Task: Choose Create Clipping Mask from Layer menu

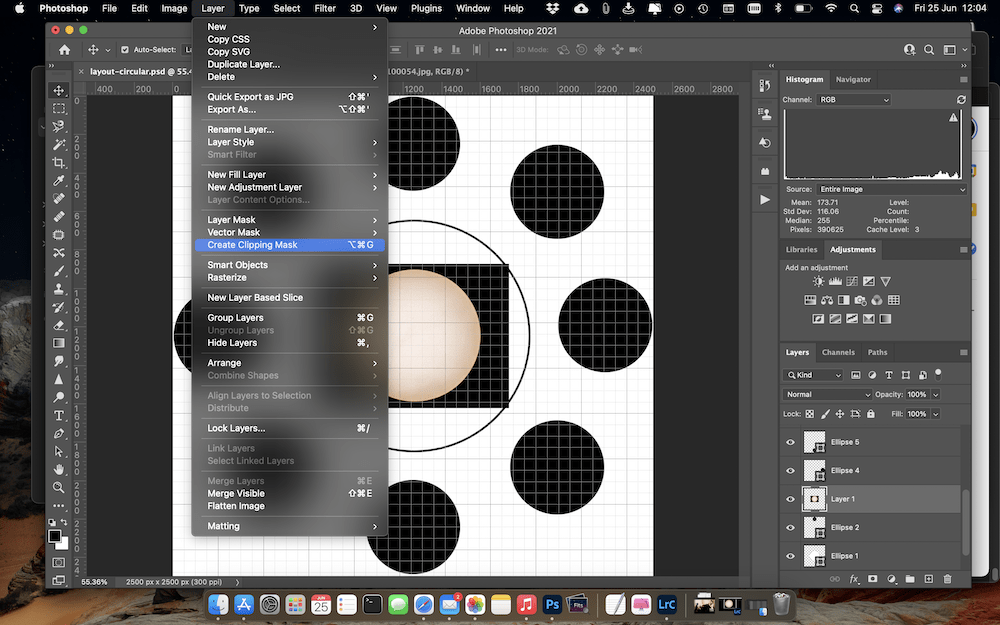Action: tap(290, 245)
